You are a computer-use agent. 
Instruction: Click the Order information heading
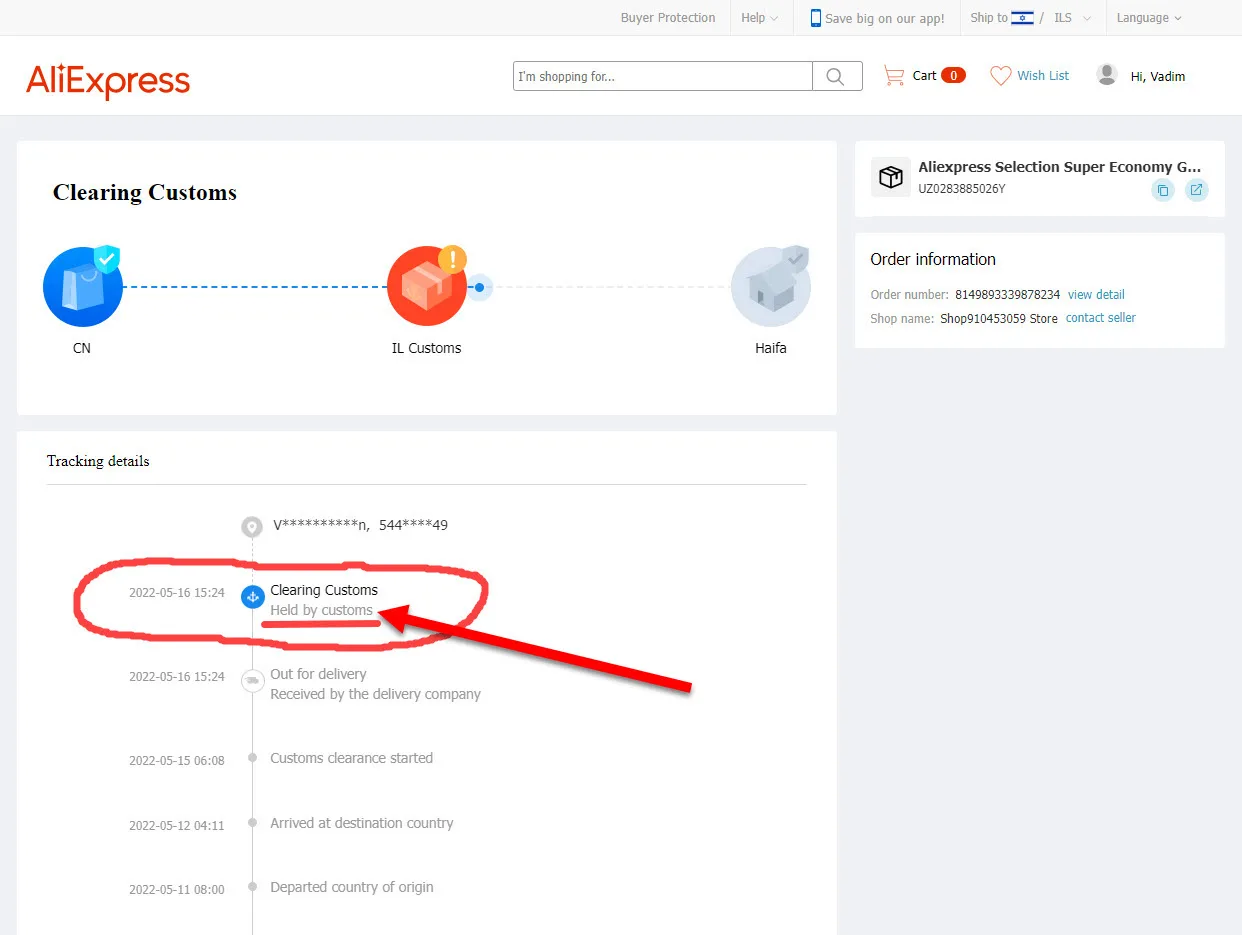[933, 259]
